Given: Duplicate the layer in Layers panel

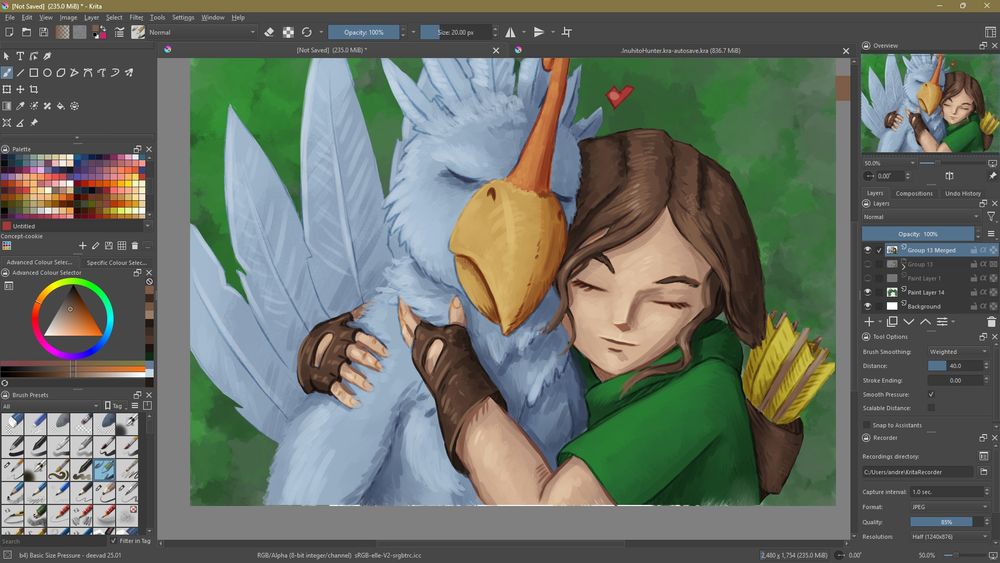Looking at the screenshot, I should [892, 322].
